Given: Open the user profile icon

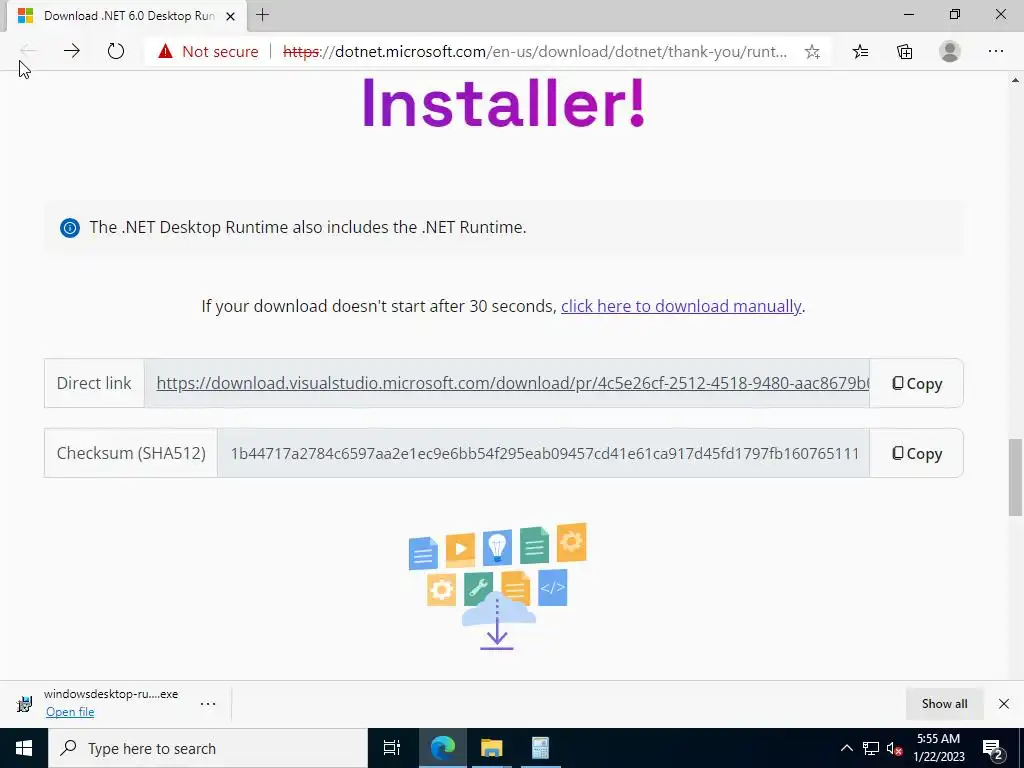Looking at the screenshot, I should pyautogui.click(x=950, y=51).
